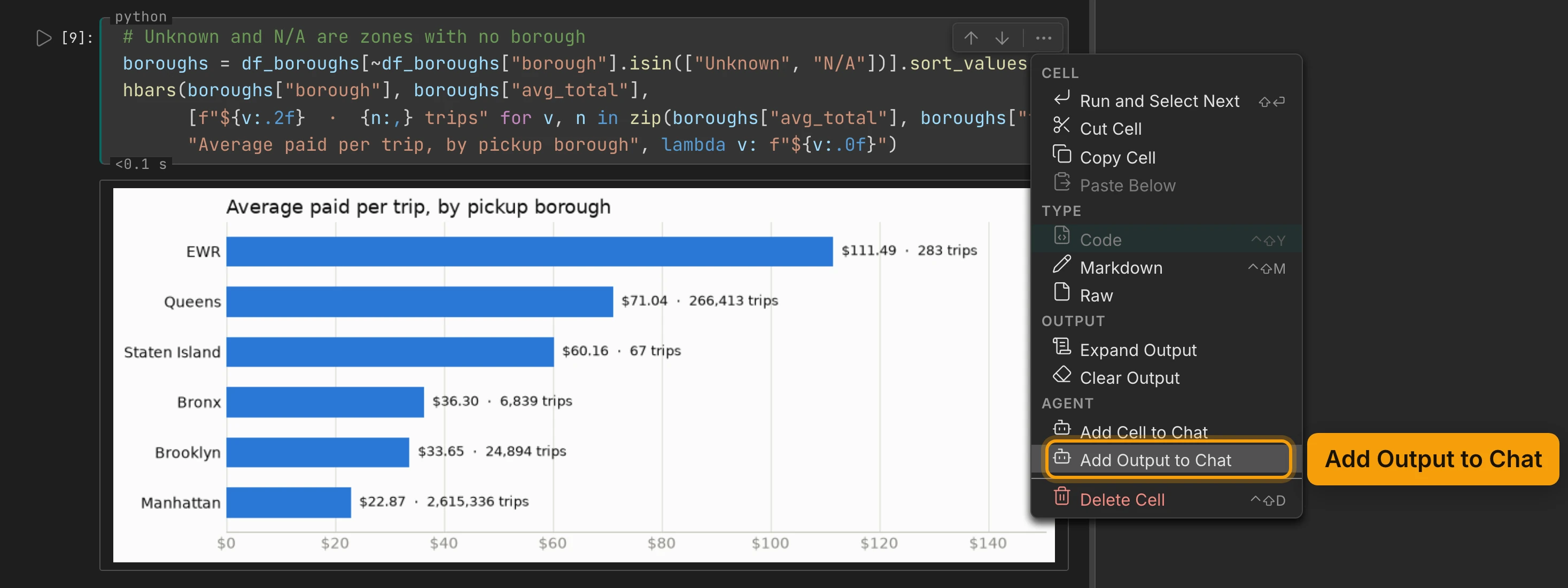Viewport: 1568px width, 588px height.
Task: Choose Run and Select Next
Action: click(x=1166, y=101)
